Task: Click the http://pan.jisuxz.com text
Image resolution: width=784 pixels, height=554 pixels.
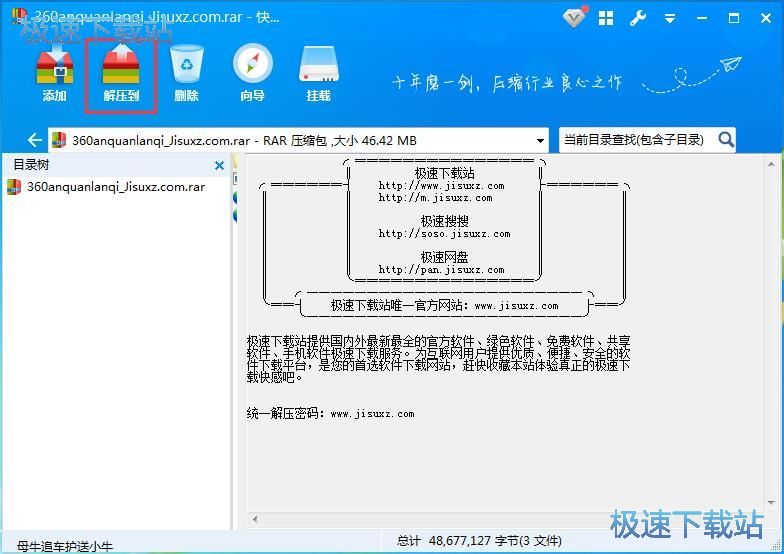Action: pos(442,270)
